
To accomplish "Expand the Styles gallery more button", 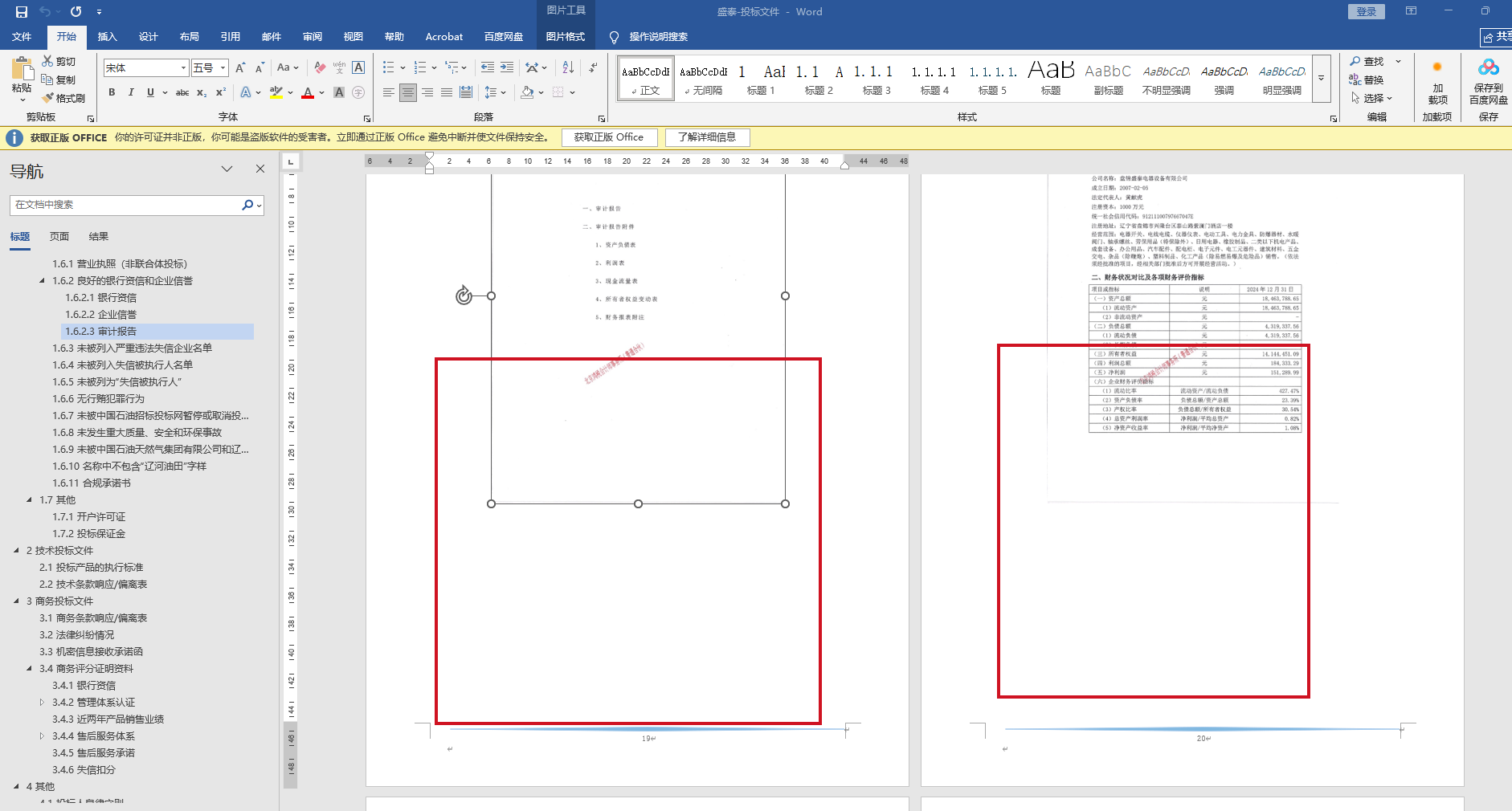I will coord(1322,79).
